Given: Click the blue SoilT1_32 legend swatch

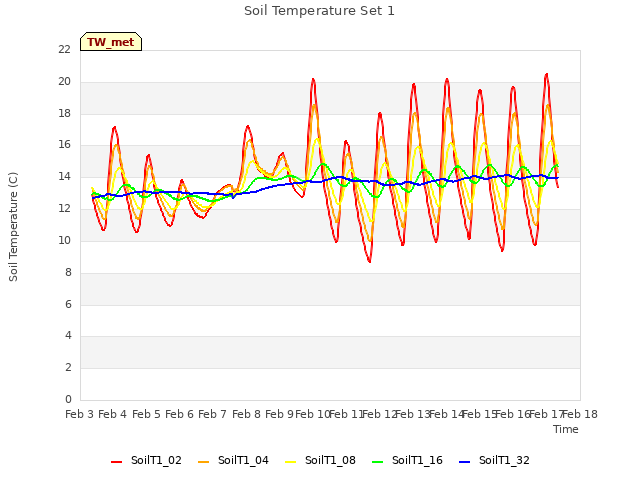Looking at the screenshot, I should click(464, 462).
